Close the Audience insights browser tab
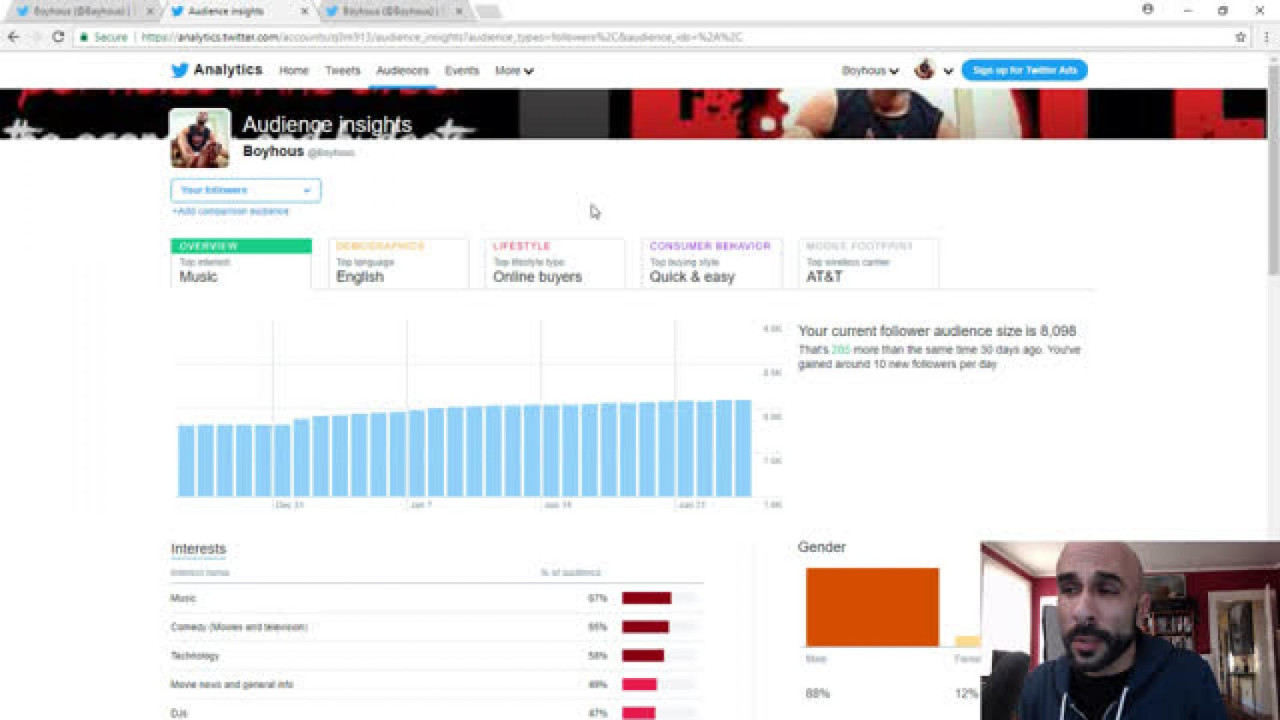Screen dimensions: 1280x720 tap(306, 11)
